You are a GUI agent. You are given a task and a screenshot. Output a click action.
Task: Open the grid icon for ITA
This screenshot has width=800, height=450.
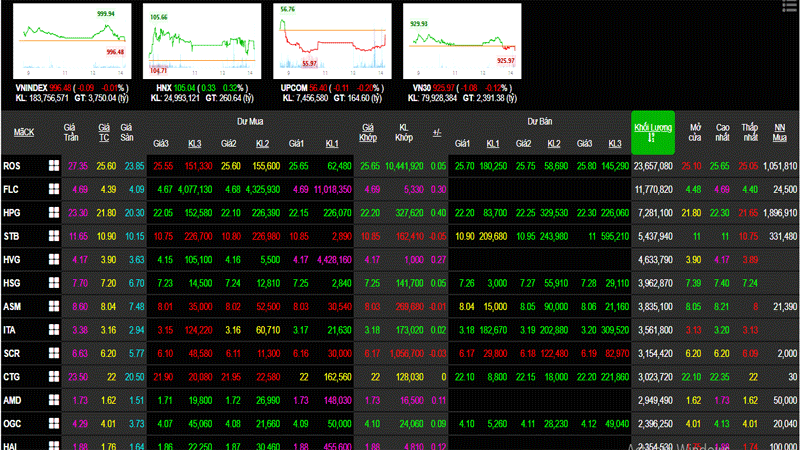click(x=54, y=330)
